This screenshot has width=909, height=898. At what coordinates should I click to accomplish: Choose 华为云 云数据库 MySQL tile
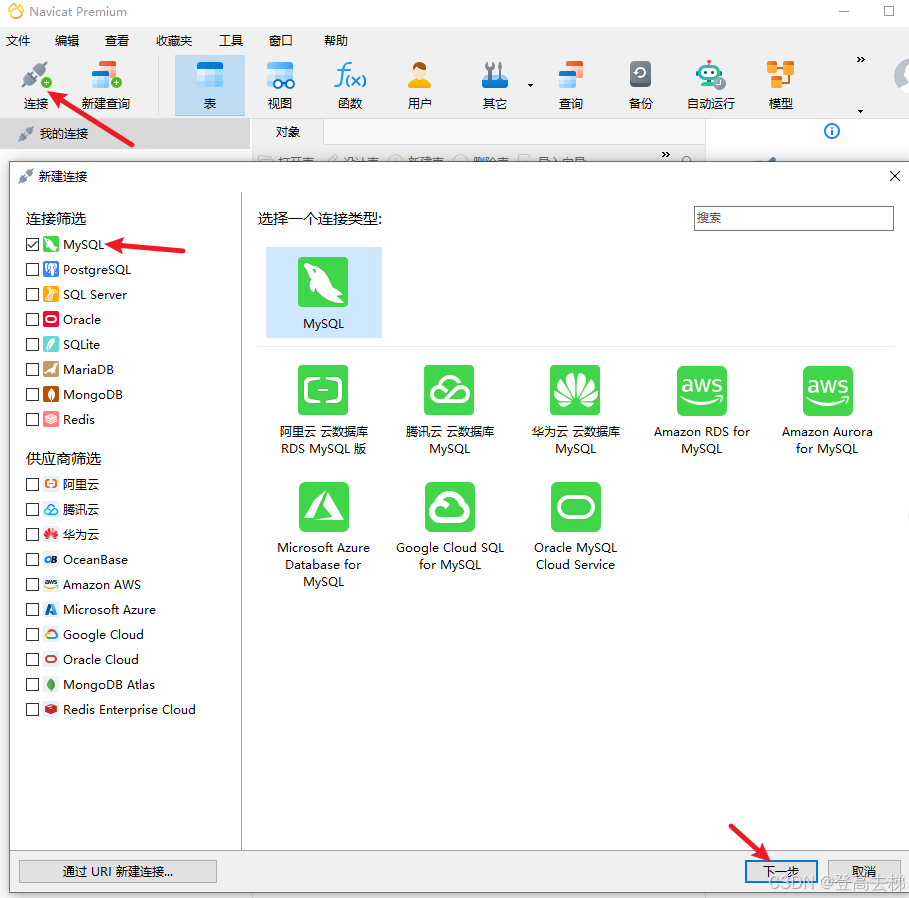(x=575, y=410)
